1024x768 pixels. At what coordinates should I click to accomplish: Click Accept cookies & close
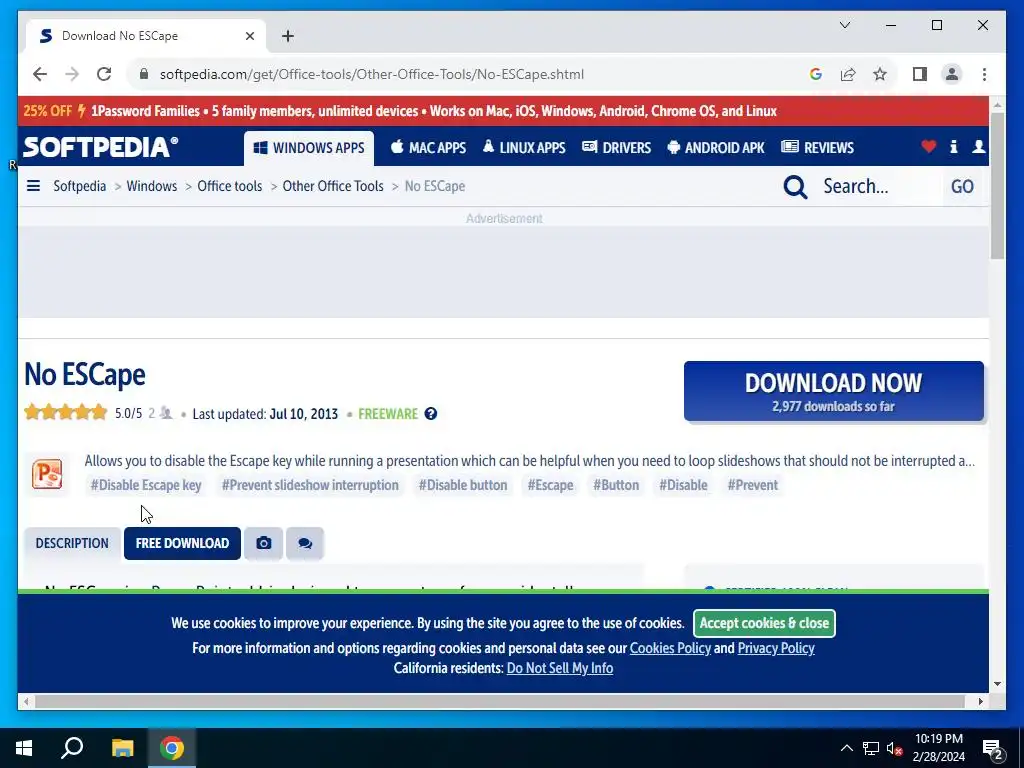point(764,623)
